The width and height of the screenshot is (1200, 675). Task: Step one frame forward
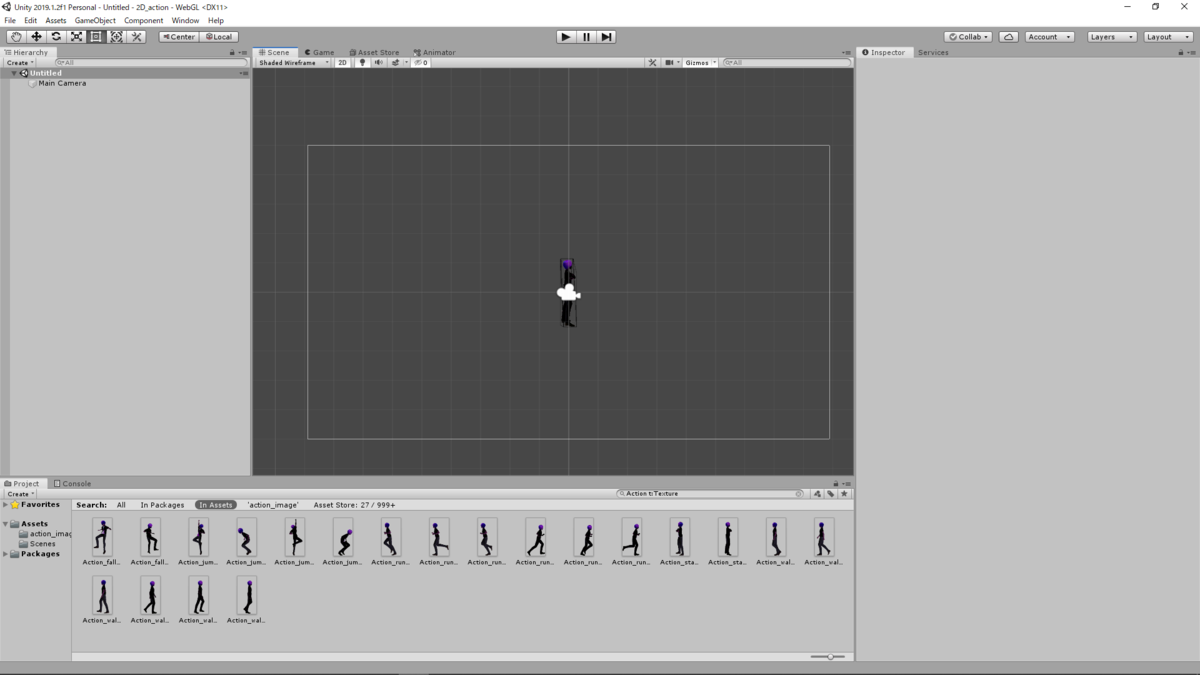pos(606,37)
